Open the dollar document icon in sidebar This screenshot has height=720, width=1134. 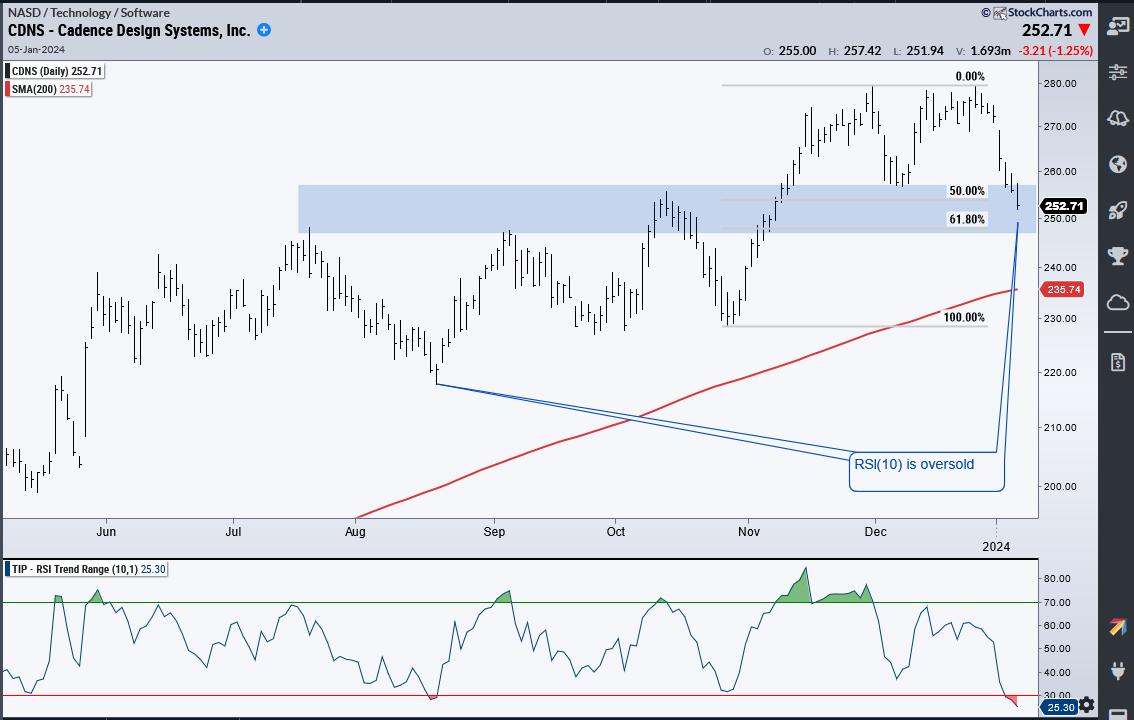[x=1117, y=360]
